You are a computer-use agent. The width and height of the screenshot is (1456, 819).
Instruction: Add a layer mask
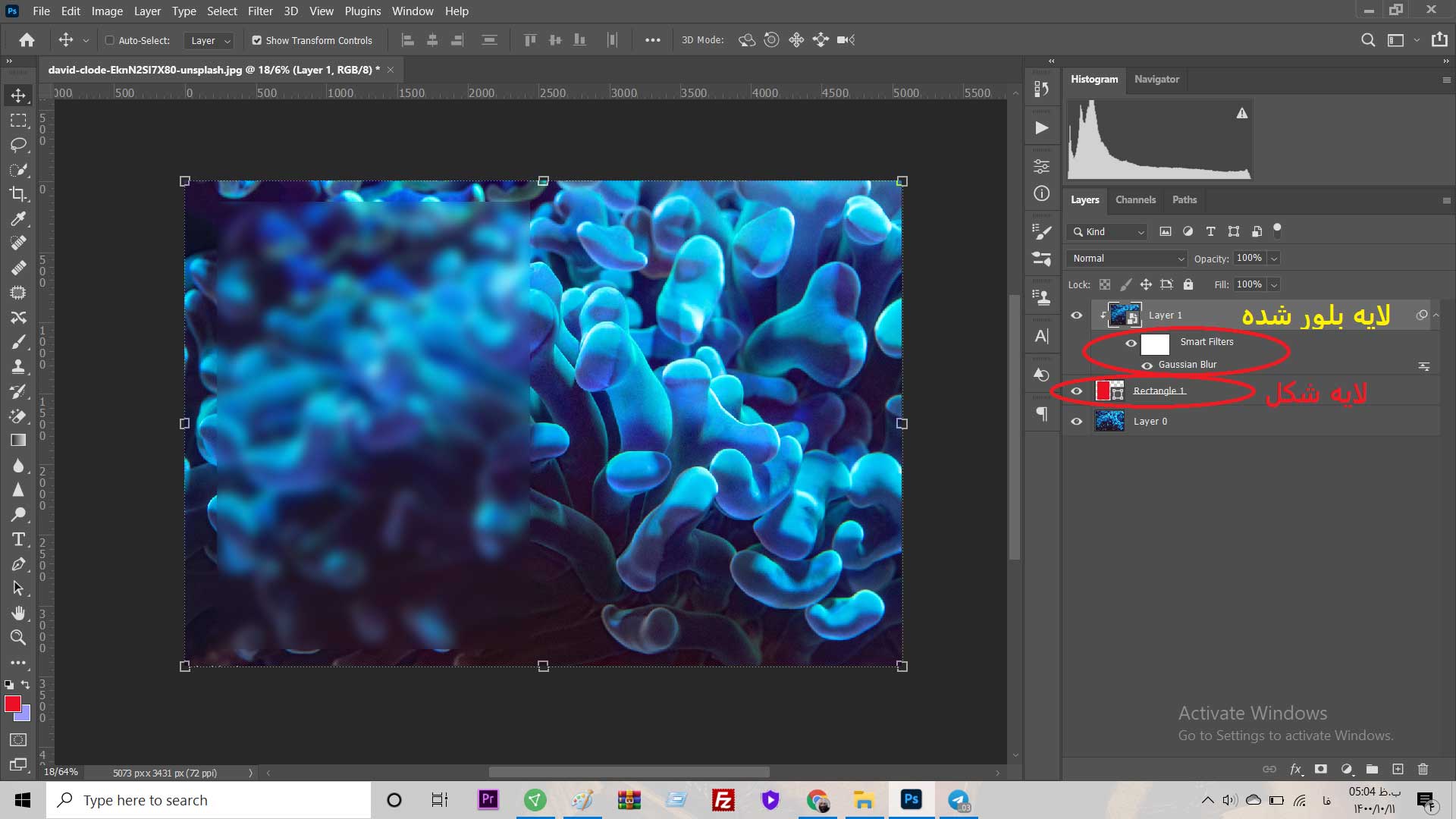pos(1321,769)
